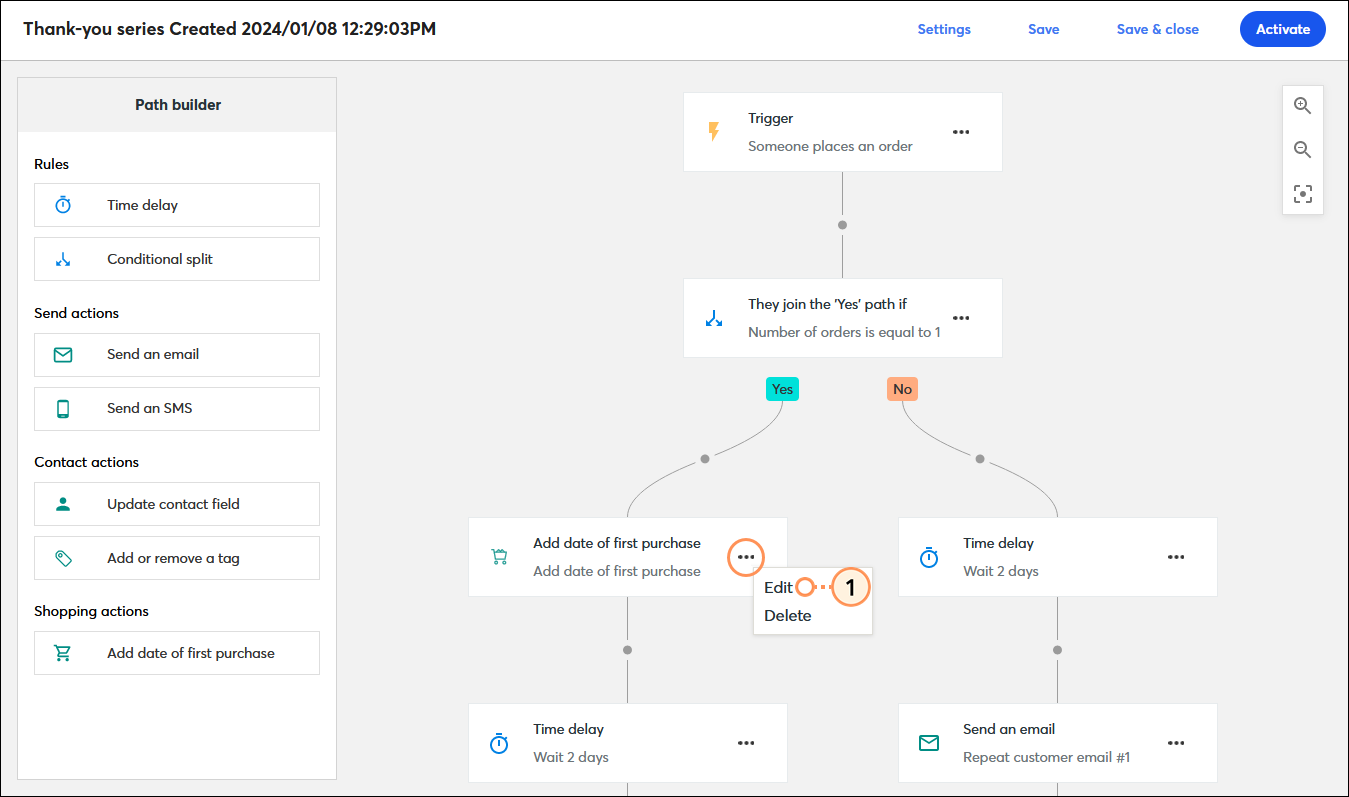This screenshot has width=1349, height=797.
Task: Select the Update contact field block
Action: point(177,504)
